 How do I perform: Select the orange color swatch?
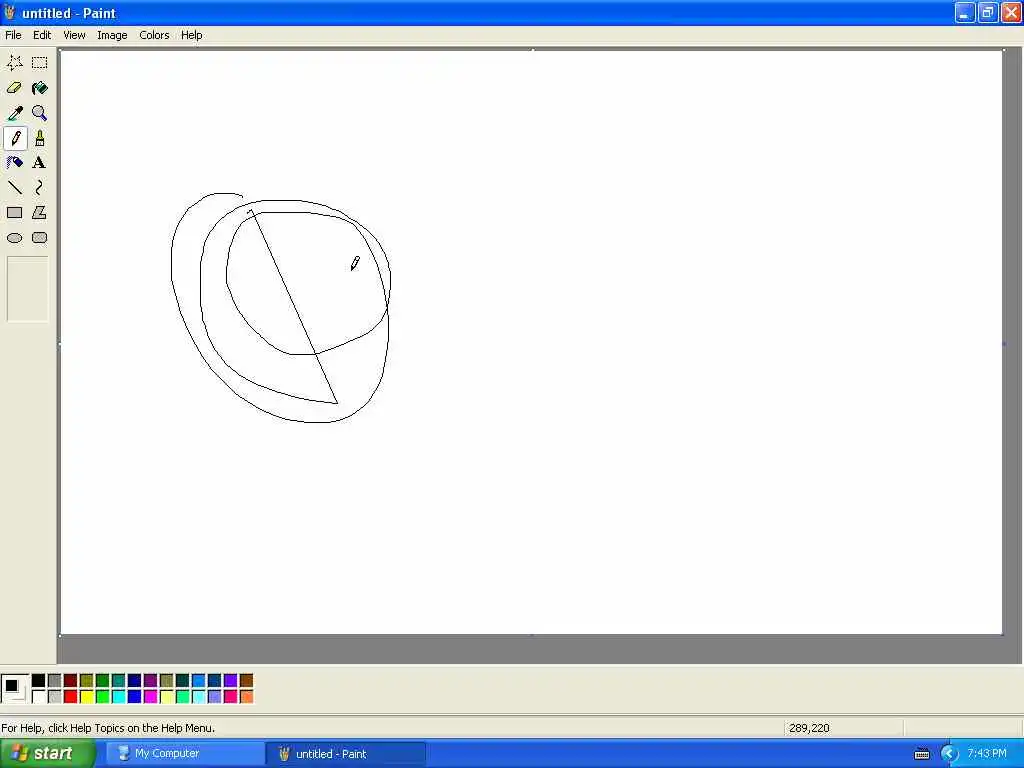pos(246,697)
